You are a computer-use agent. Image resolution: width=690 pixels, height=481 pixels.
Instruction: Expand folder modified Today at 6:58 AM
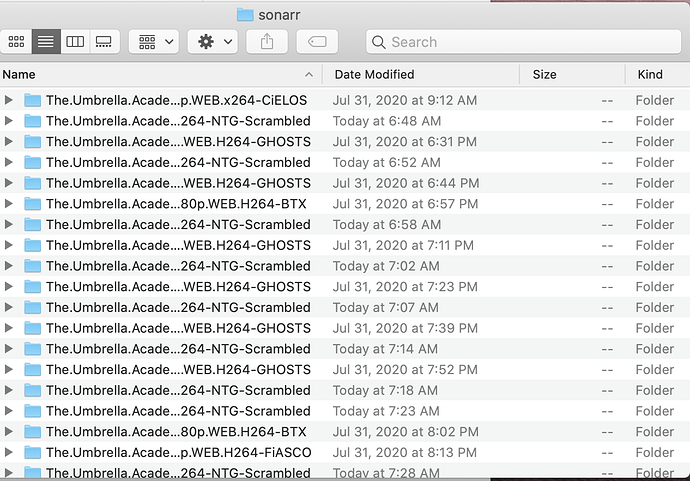pos(8,224)
